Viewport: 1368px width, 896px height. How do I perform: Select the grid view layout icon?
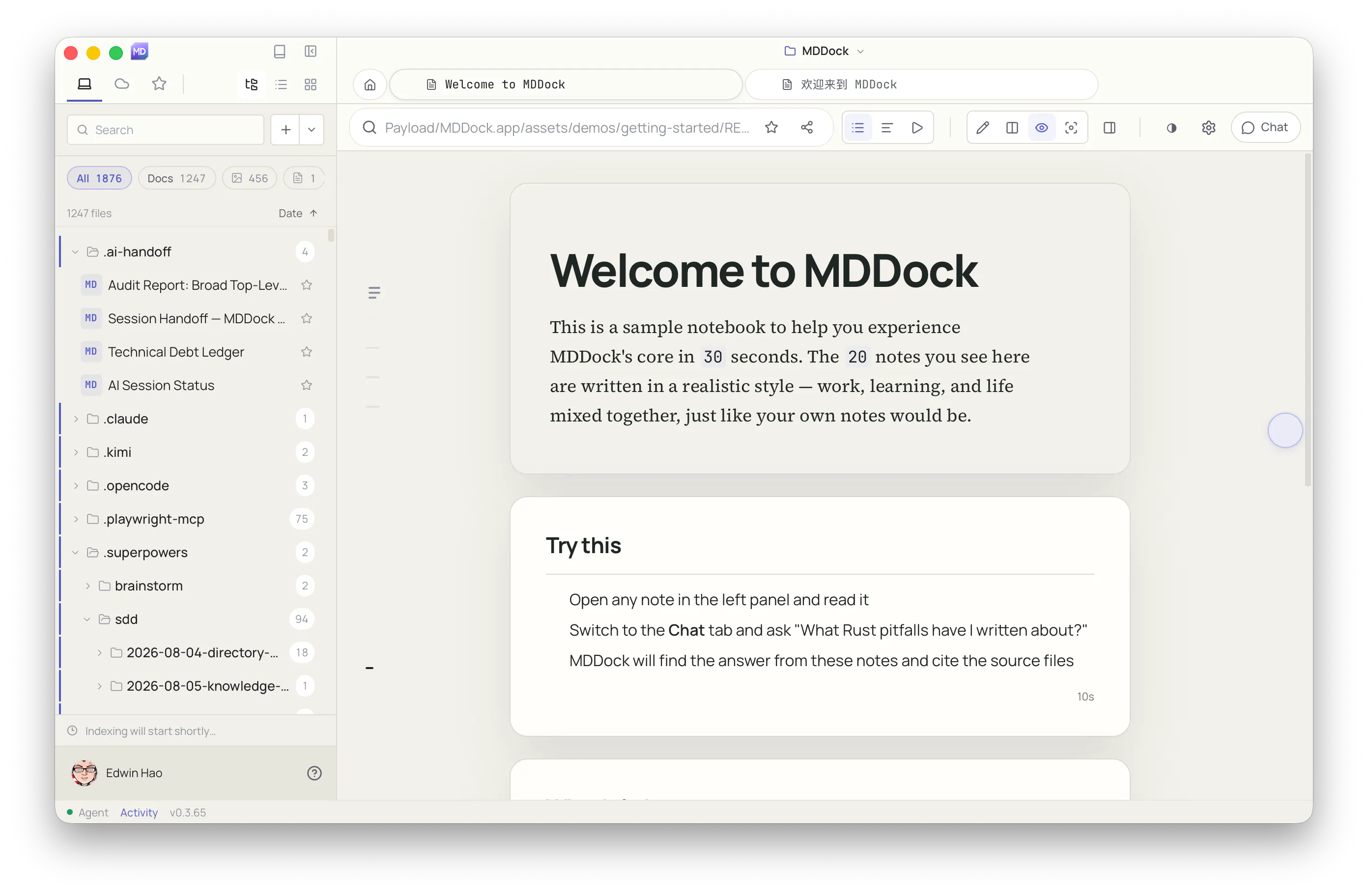(311, 84)
